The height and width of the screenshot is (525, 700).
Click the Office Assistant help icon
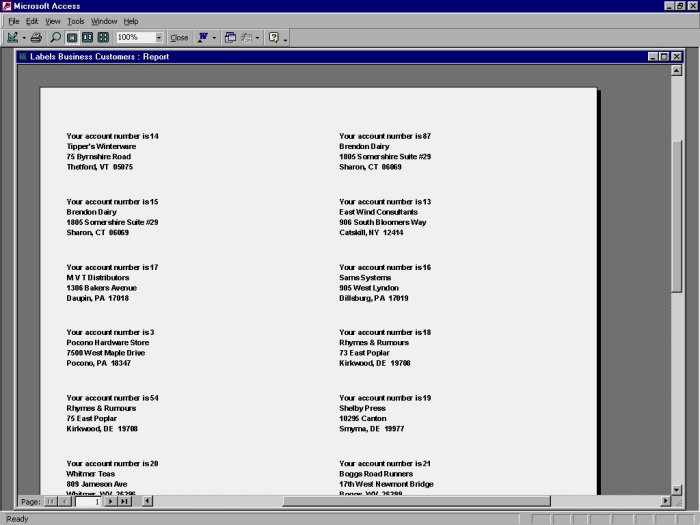273,37
